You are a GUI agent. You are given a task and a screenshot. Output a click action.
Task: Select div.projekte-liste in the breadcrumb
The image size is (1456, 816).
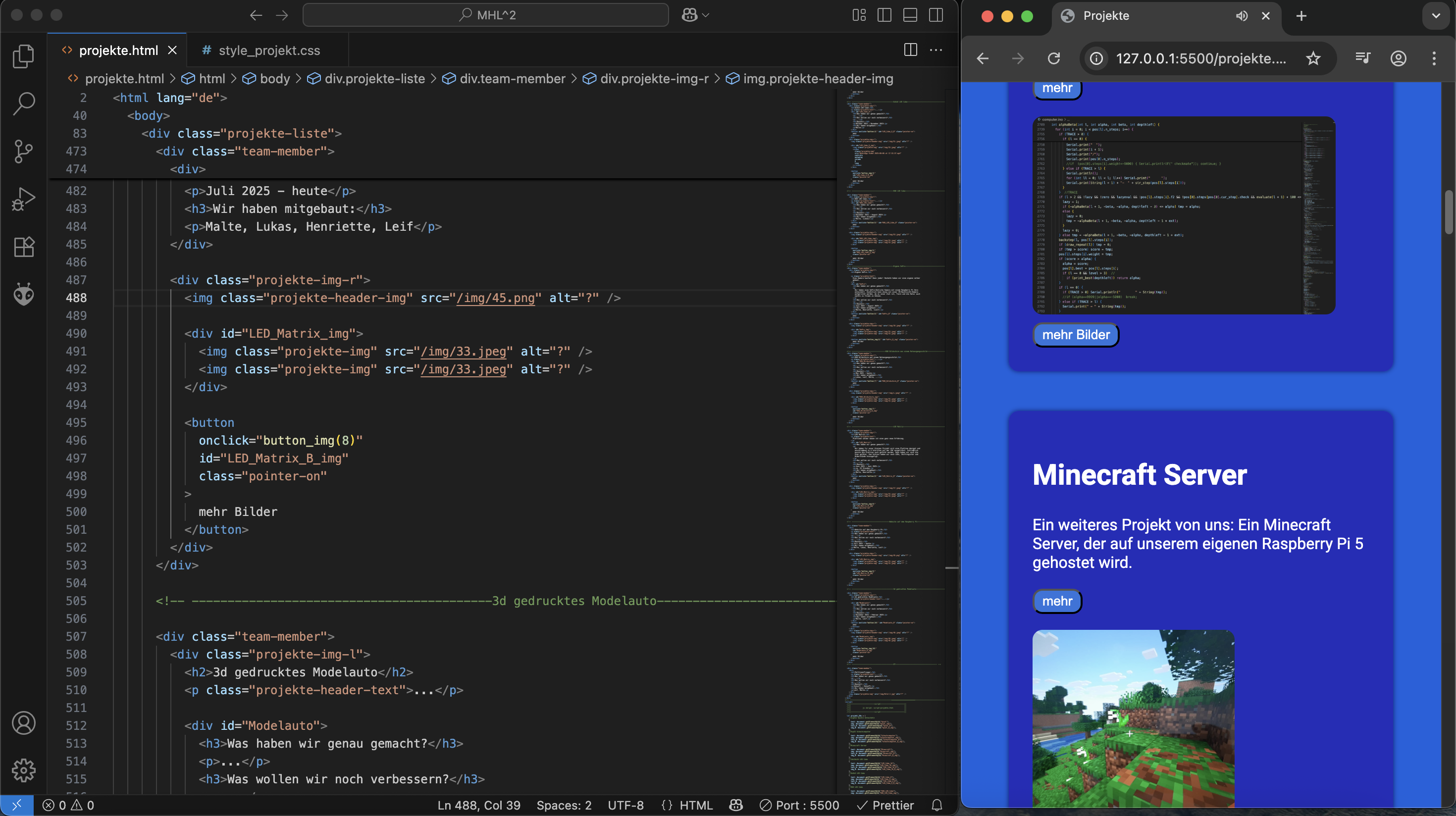[374, 79]
